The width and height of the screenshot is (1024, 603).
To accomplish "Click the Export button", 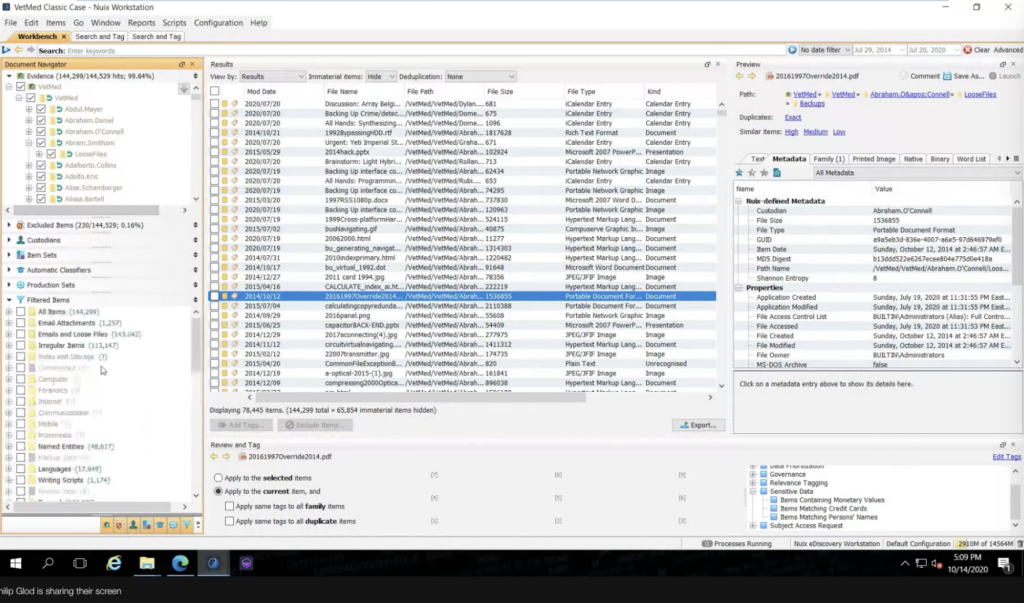I will point(698,425).
